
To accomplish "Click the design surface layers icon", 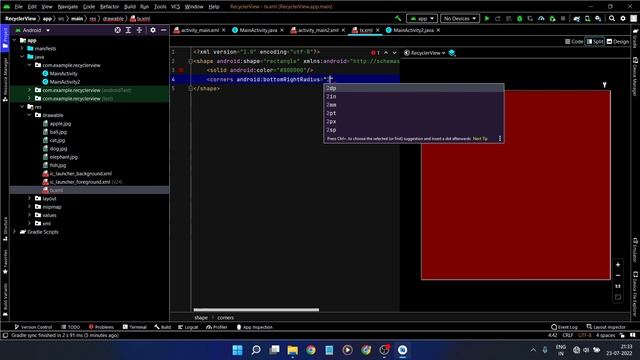I will [452, 53].
